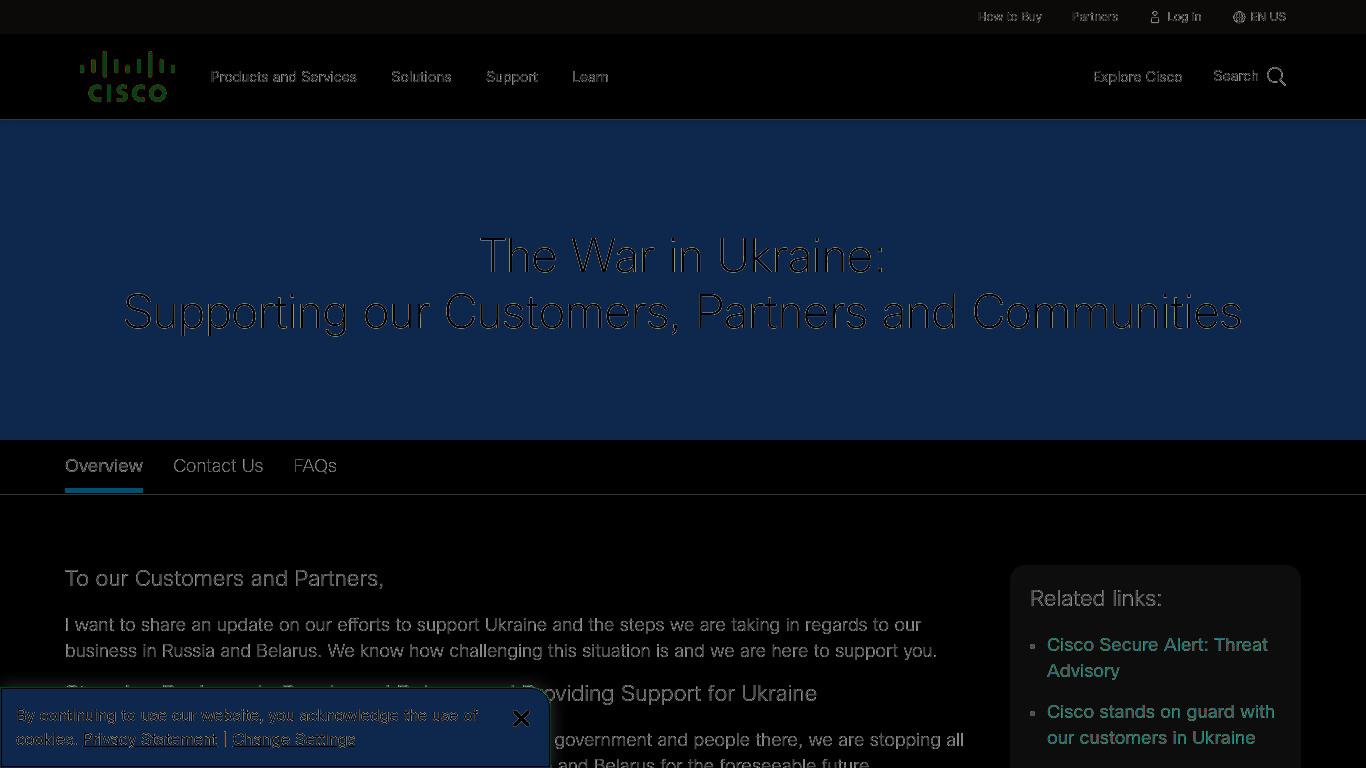Click the Search text label
The image size is (1366, 768).
pos(1235,76)
